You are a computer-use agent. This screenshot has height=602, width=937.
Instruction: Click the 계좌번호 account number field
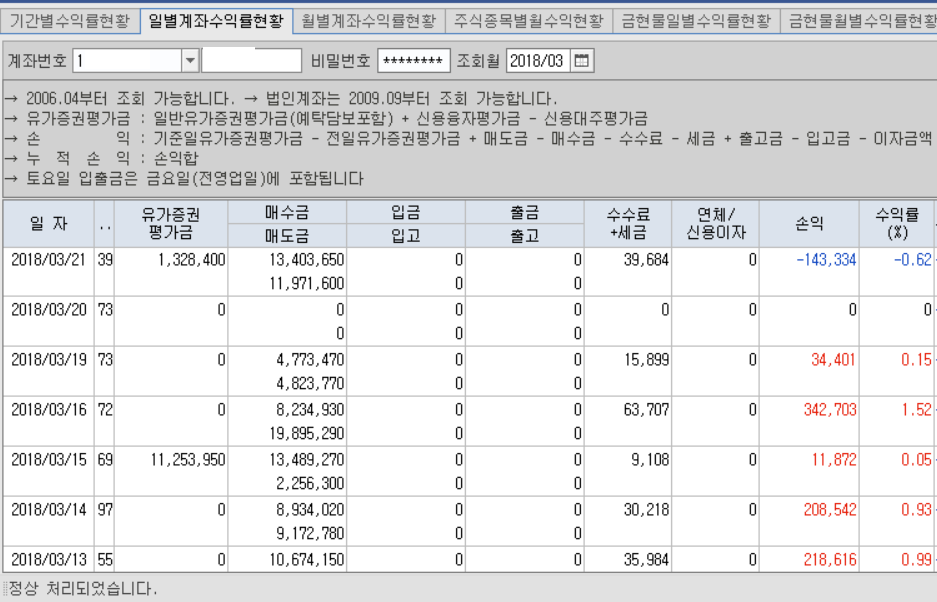[x=126, y=61]
